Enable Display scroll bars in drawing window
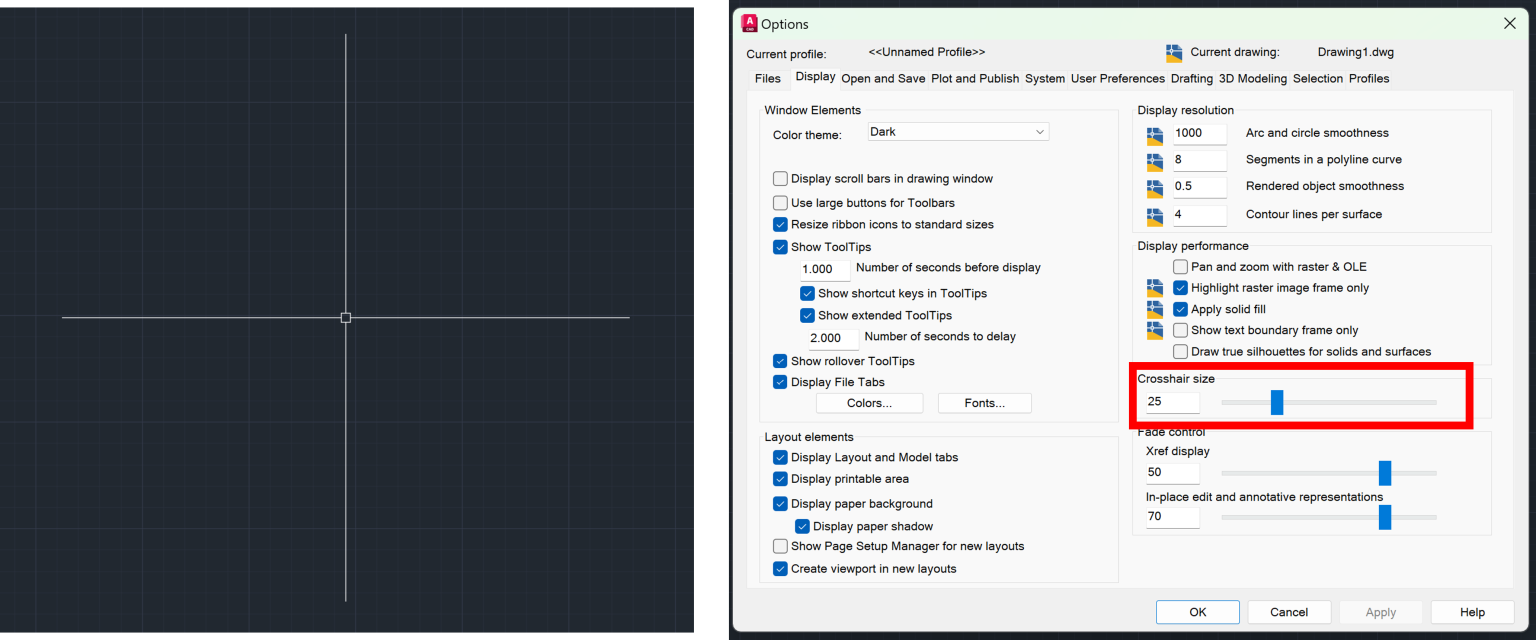The height and width of the screenshot is (640, 1536). pos(780,178)
